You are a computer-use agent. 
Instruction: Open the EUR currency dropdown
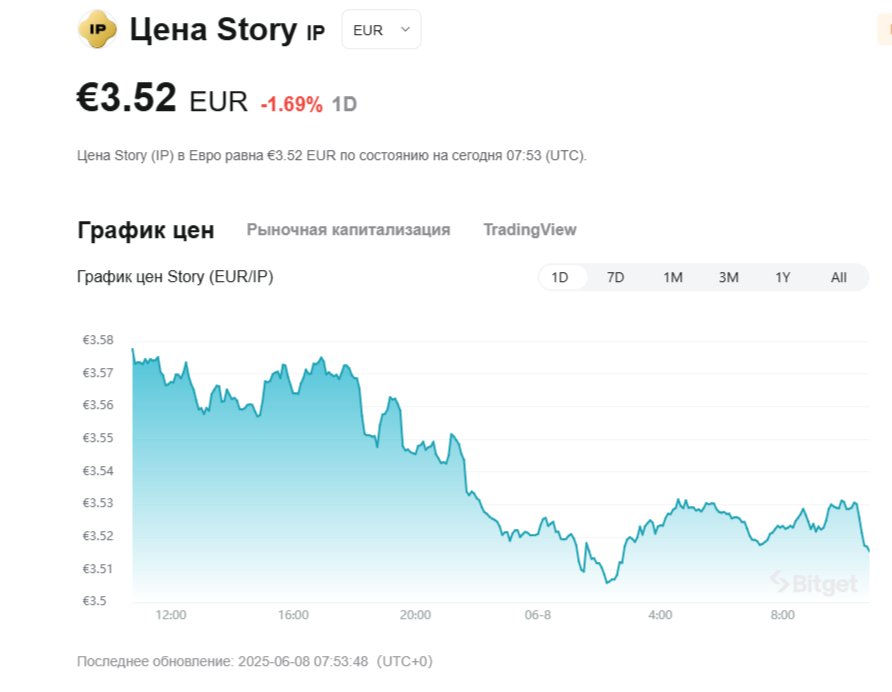(x=381, y=30)
